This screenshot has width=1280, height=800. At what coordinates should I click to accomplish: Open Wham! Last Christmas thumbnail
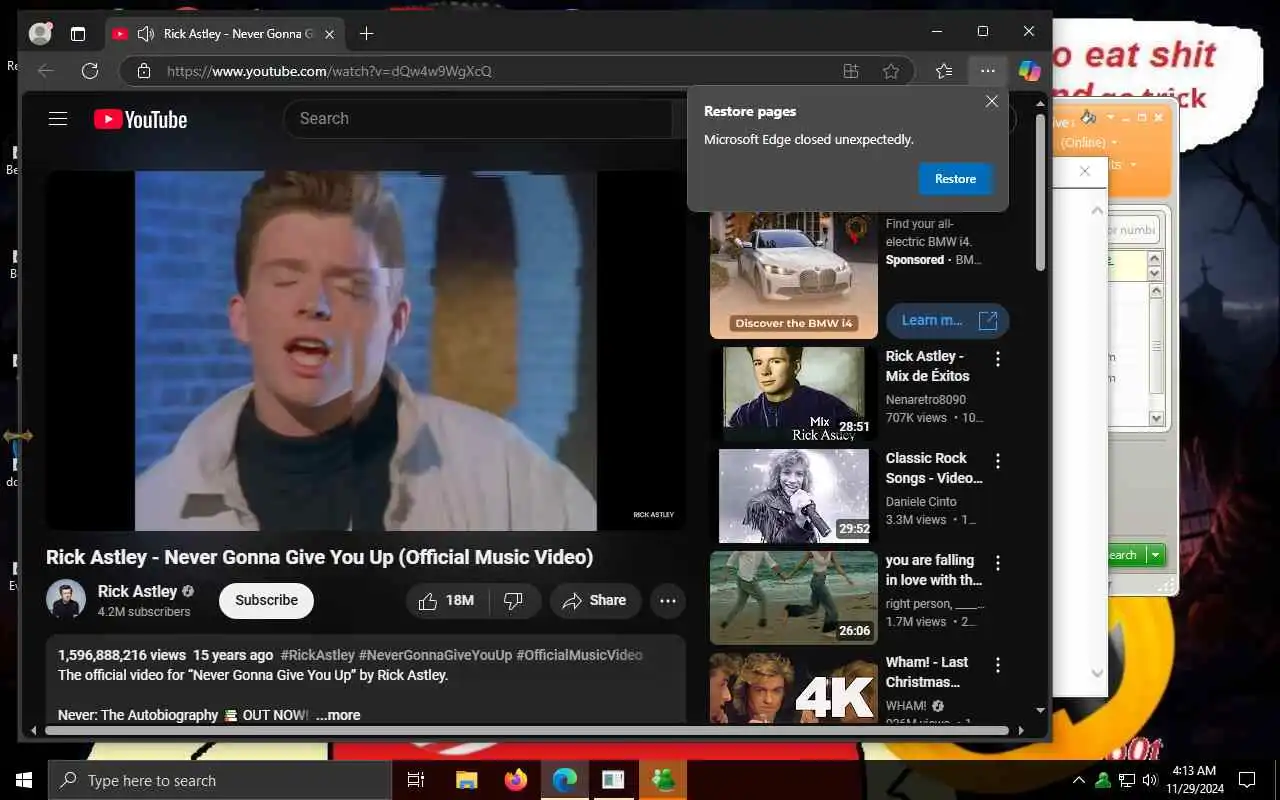pyautogui.click(x=794, y=688)
